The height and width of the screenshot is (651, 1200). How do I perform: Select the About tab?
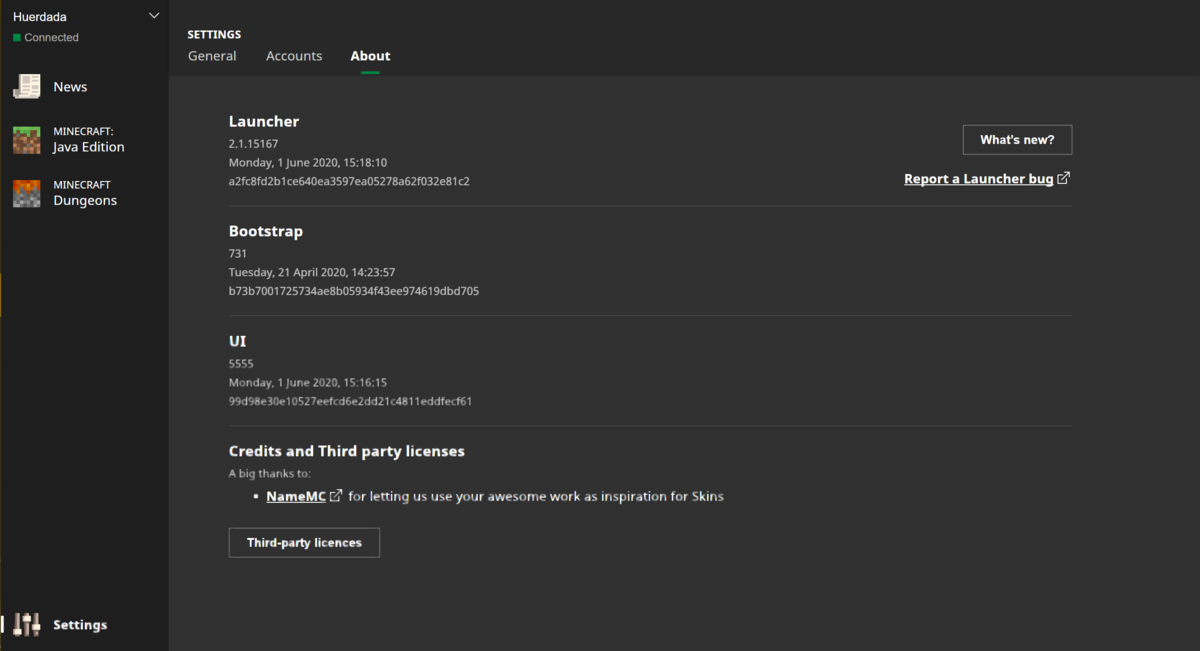(370, 56)
